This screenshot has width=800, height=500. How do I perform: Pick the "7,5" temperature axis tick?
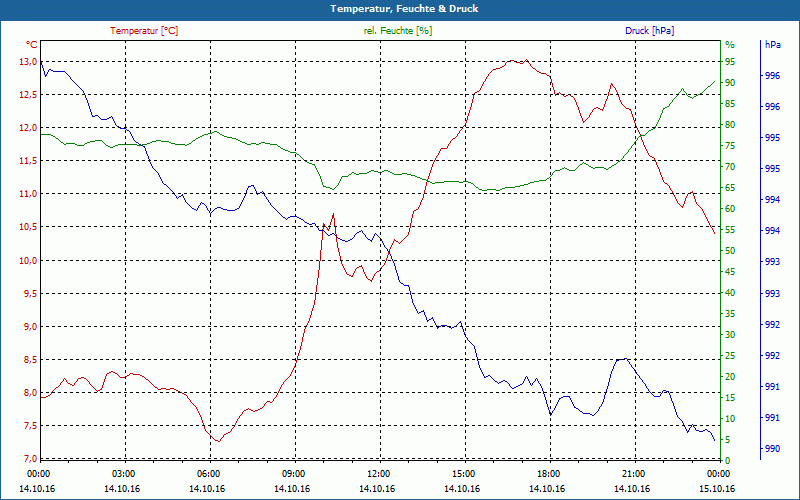30,426
